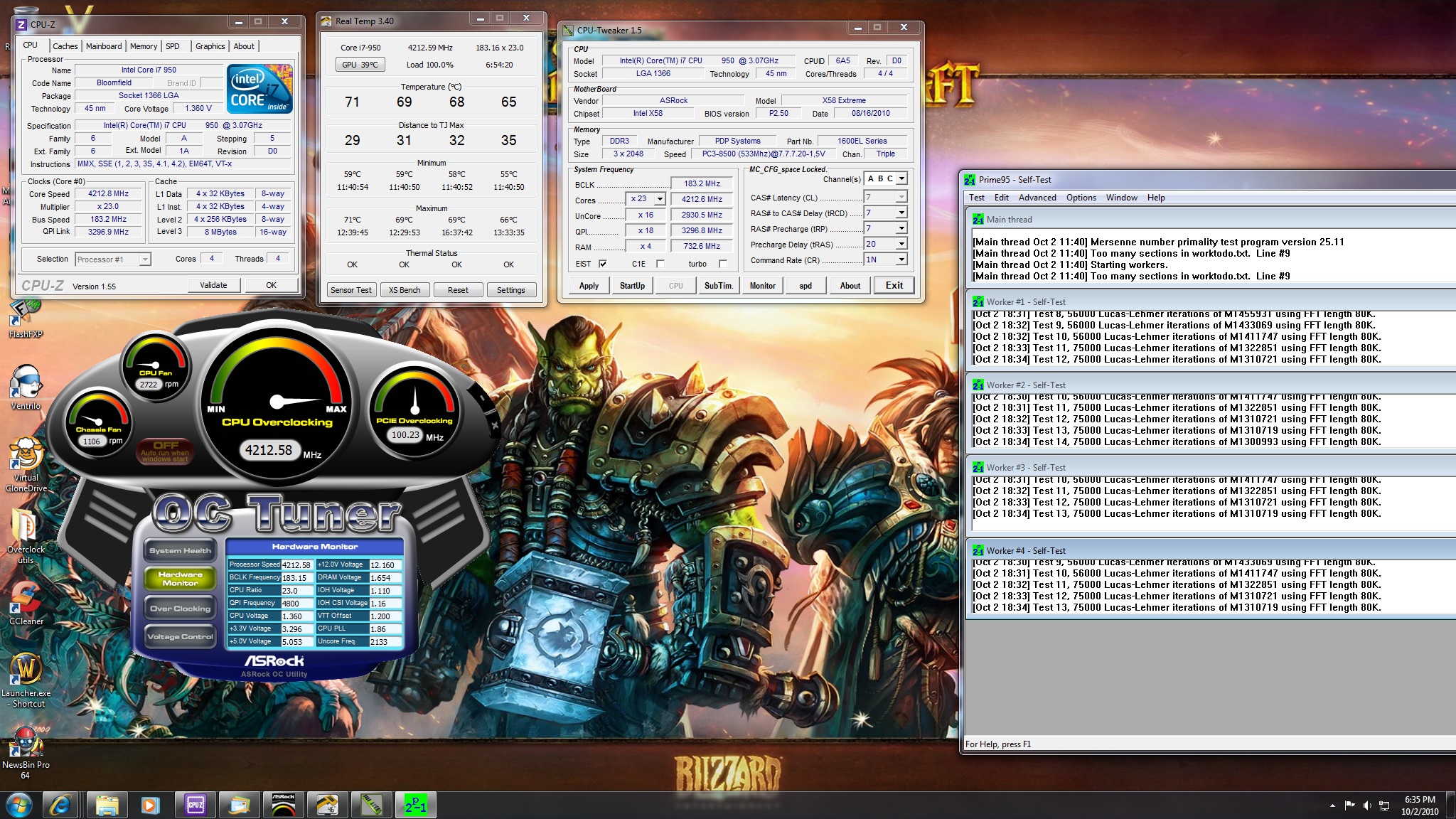Open Settings in Real Temp
Image resolution: width=1456 pixels, height=819 pixels.
click(510, 290)
